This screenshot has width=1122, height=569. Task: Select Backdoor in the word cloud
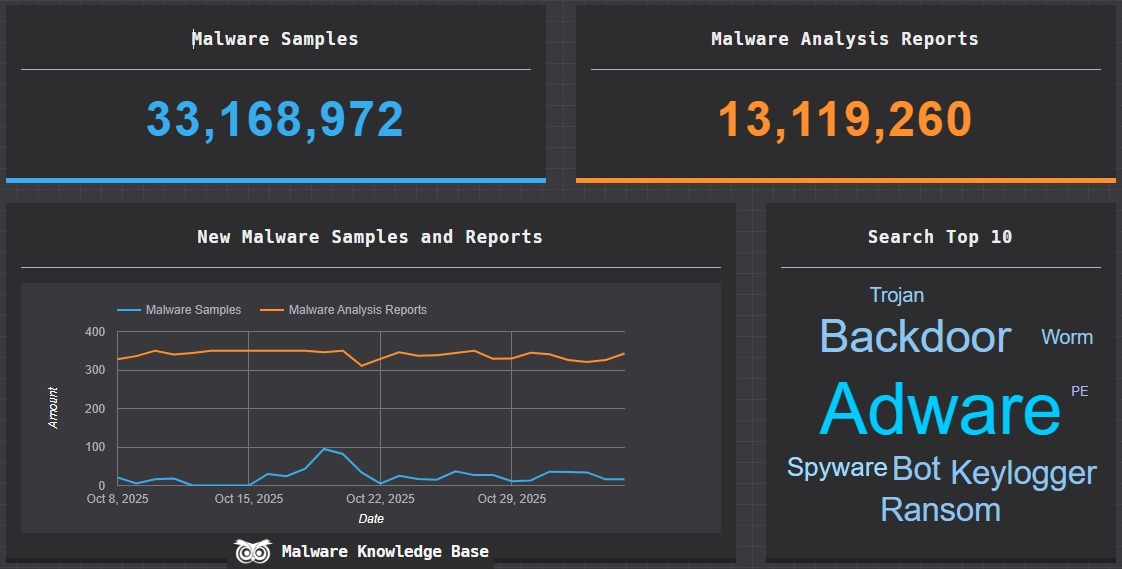[x=915, y=337]
